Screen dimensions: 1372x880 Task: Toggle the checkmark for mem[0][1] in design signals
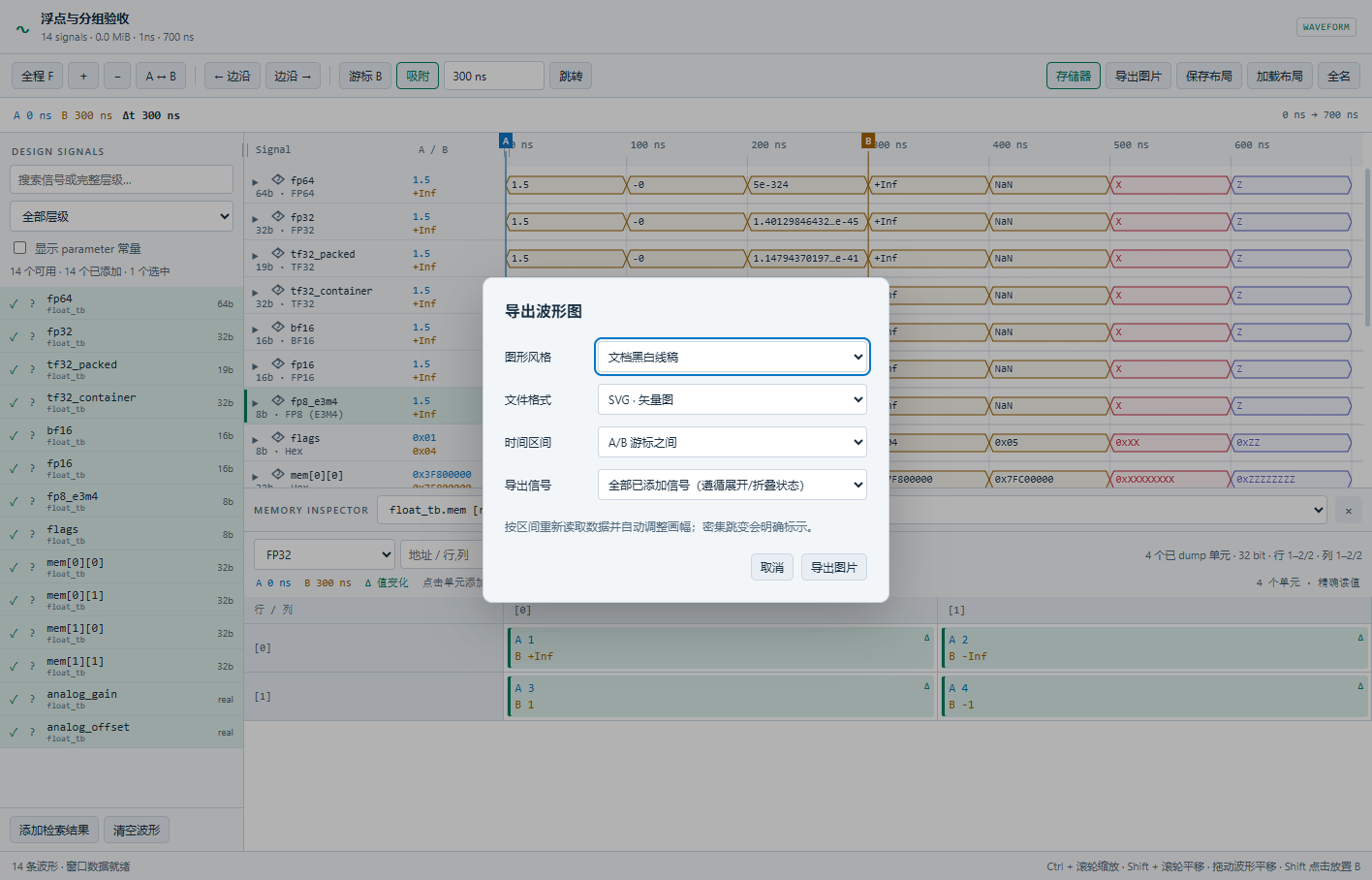[x=15, y=601]
